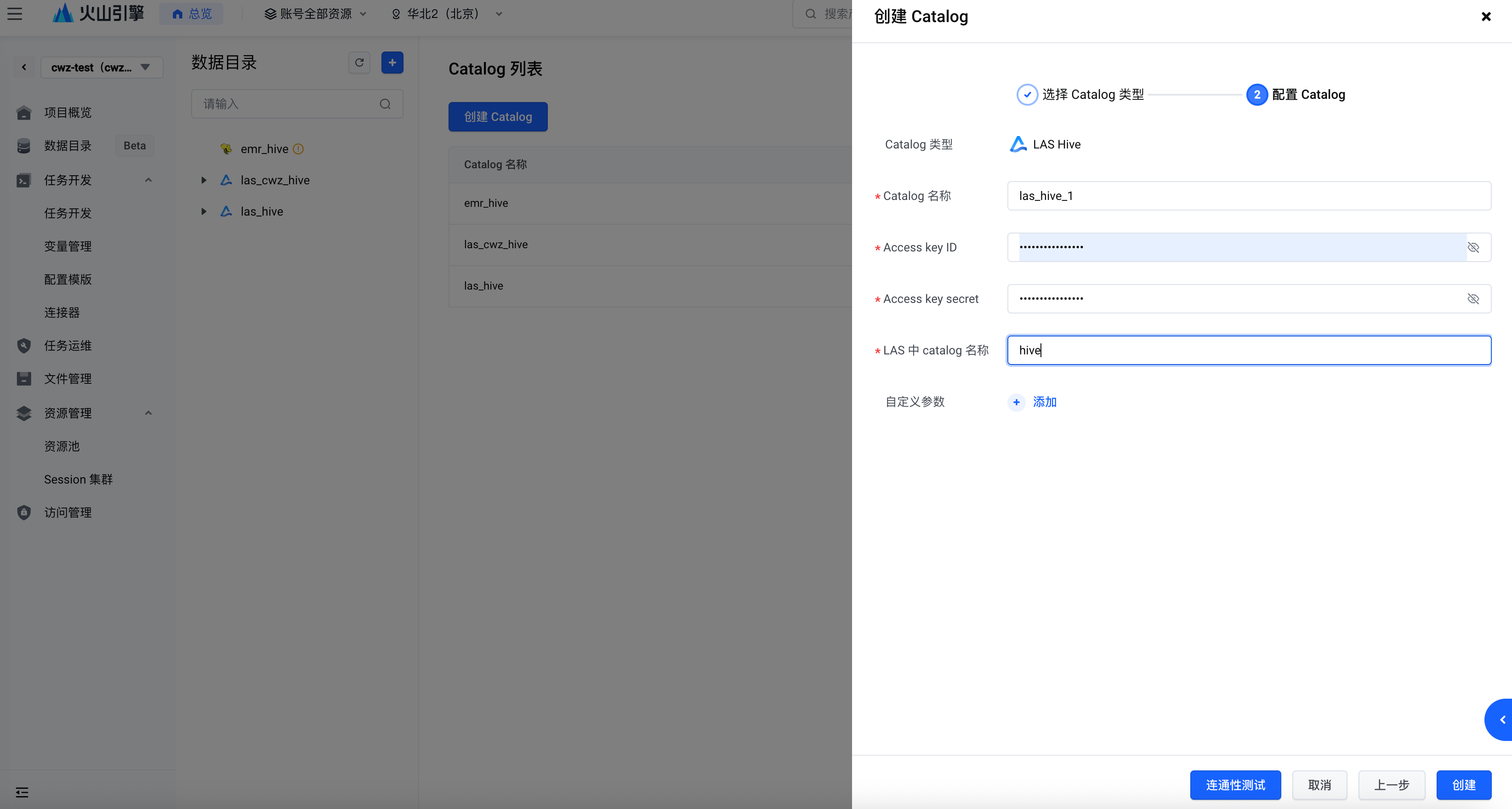The width and height of the screenshot is (1512, 809).
Task: Click plus icon to 添加 custom parameter
Action: point(1016,402)
